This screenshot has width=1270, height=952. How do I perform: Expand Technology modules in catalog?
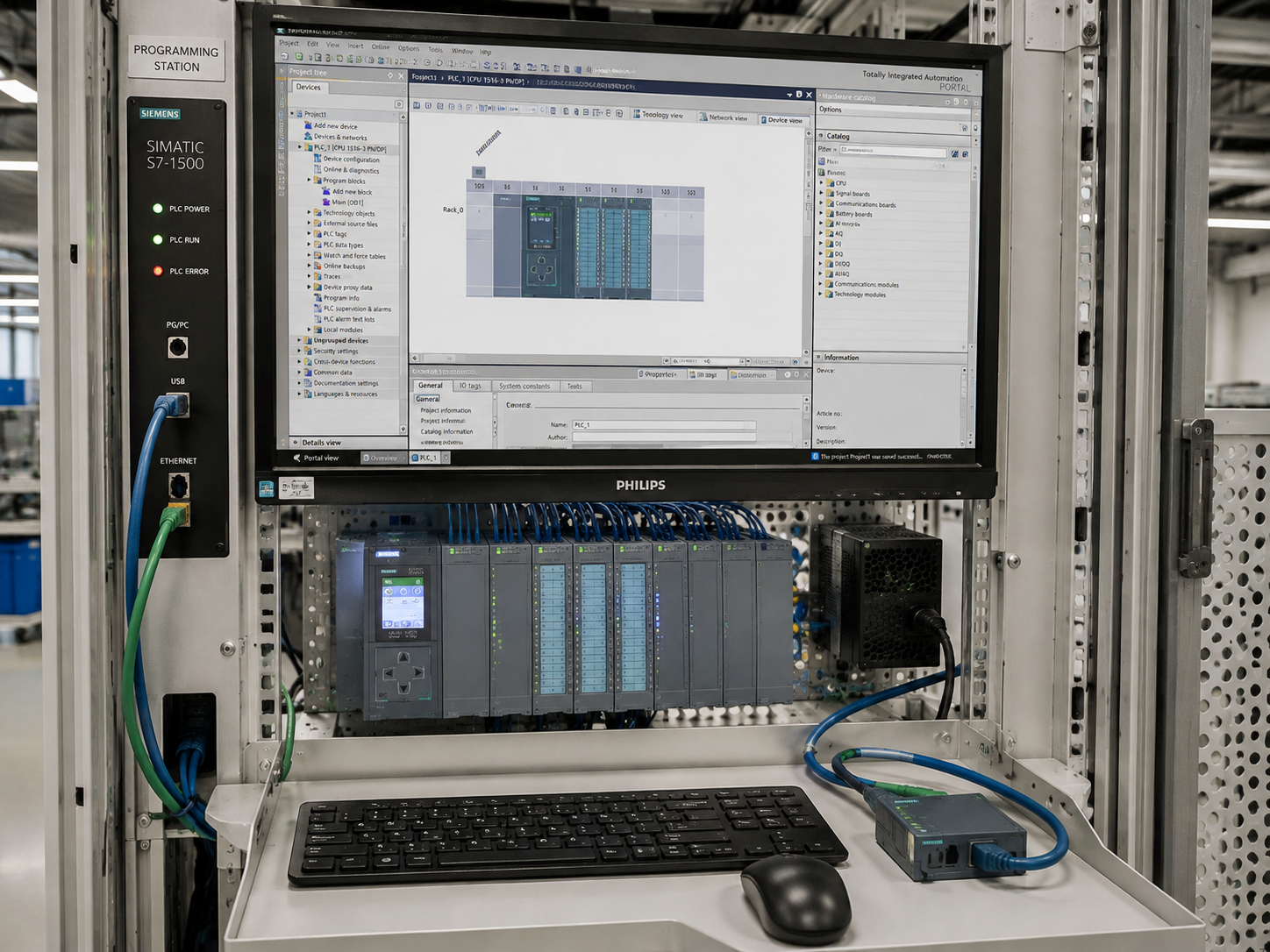(821, 294)
